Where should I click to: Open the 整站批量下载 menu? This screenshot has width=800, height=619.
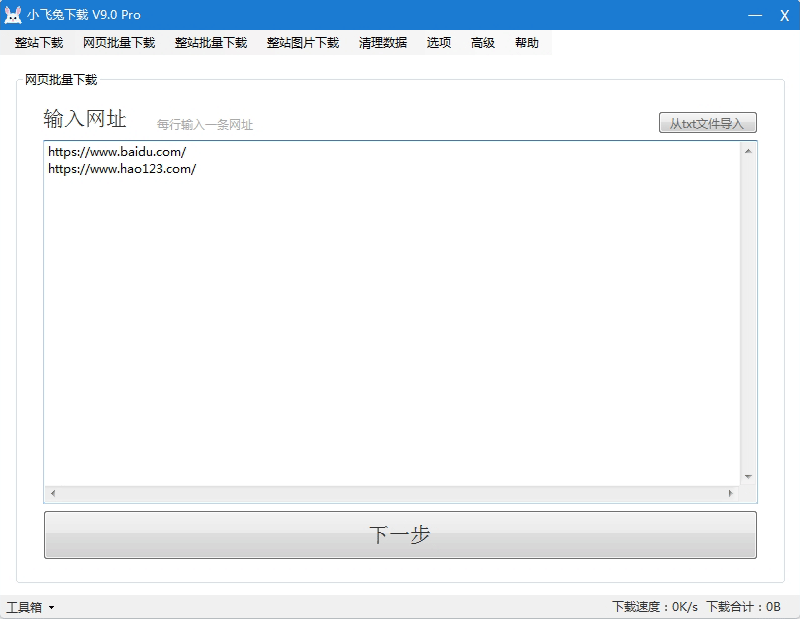[211, 43]
